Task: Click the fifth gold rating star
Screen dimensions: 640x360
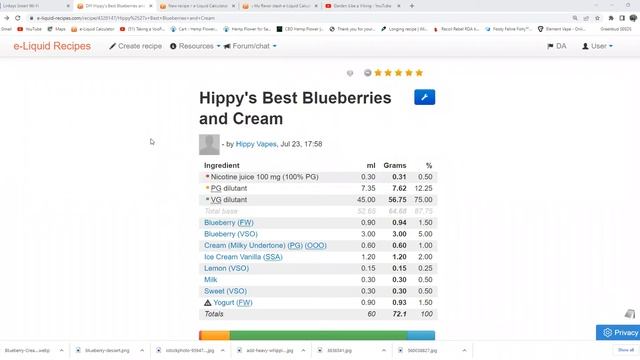Action: pos(419,73)
